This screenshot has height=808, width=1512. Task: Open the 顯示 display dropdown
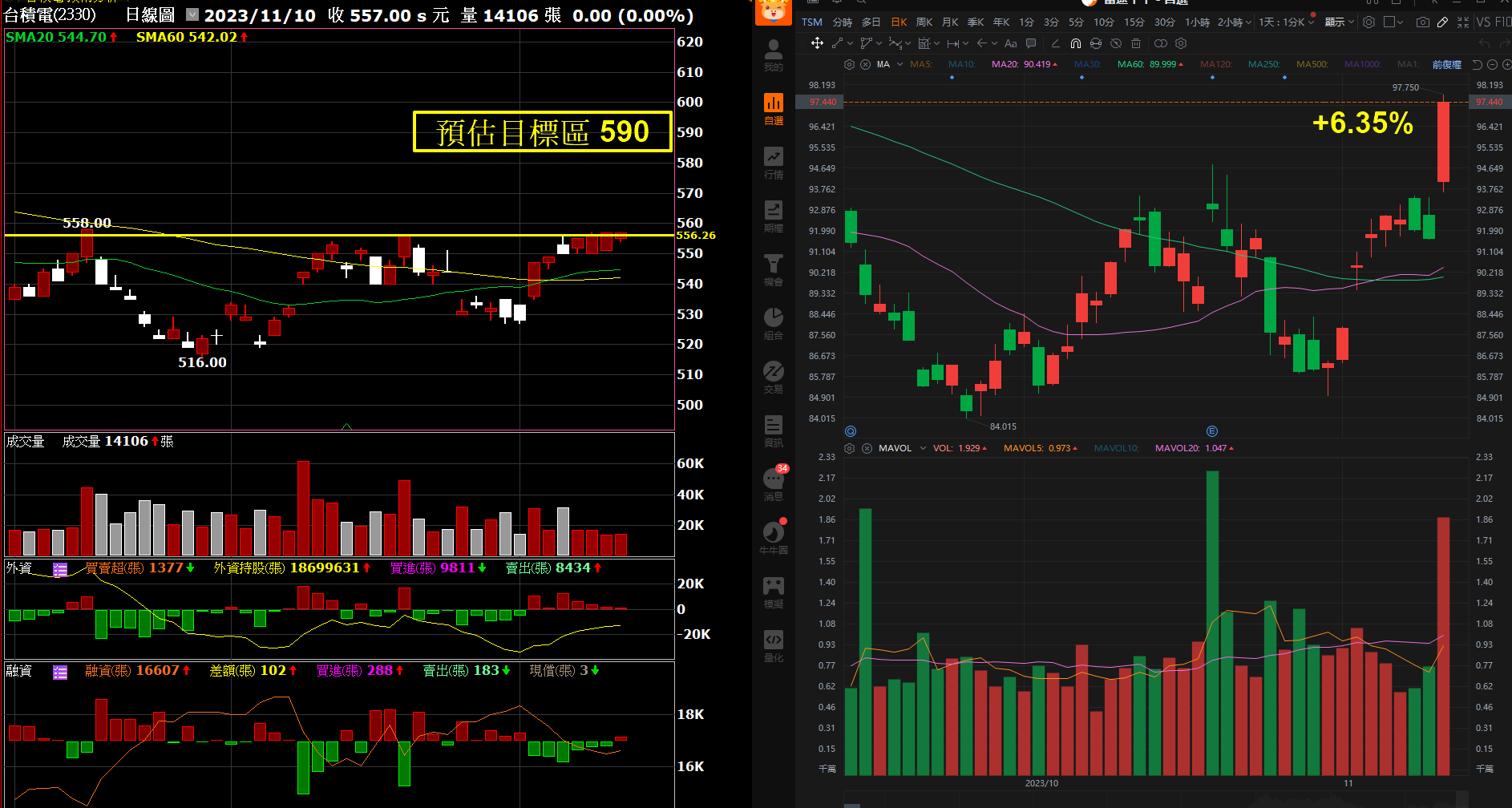[x=1339, y=22]
